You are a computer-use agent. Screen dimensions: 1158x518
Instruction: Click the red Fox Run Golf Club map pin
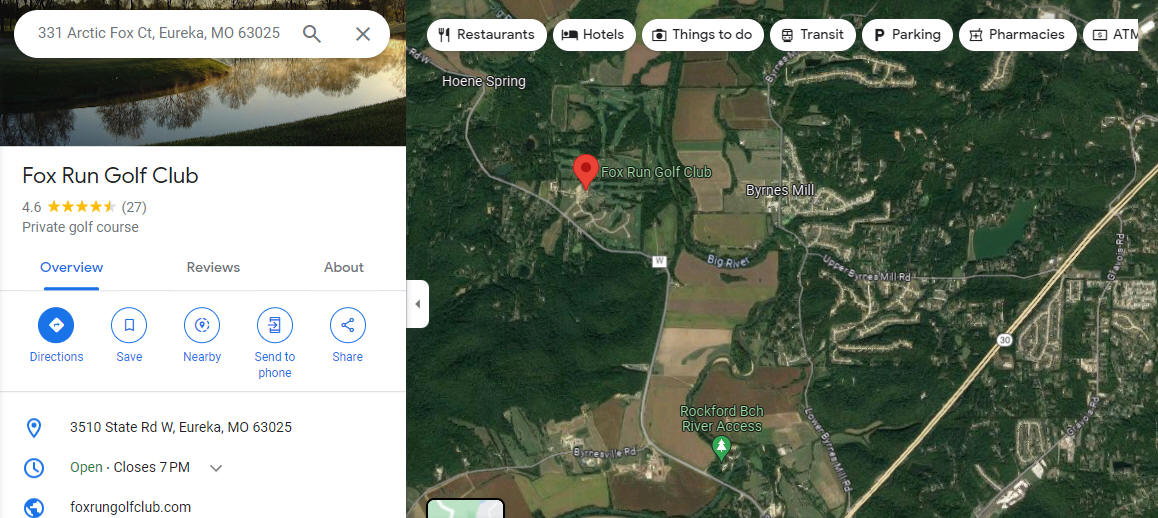click(586, 172)
